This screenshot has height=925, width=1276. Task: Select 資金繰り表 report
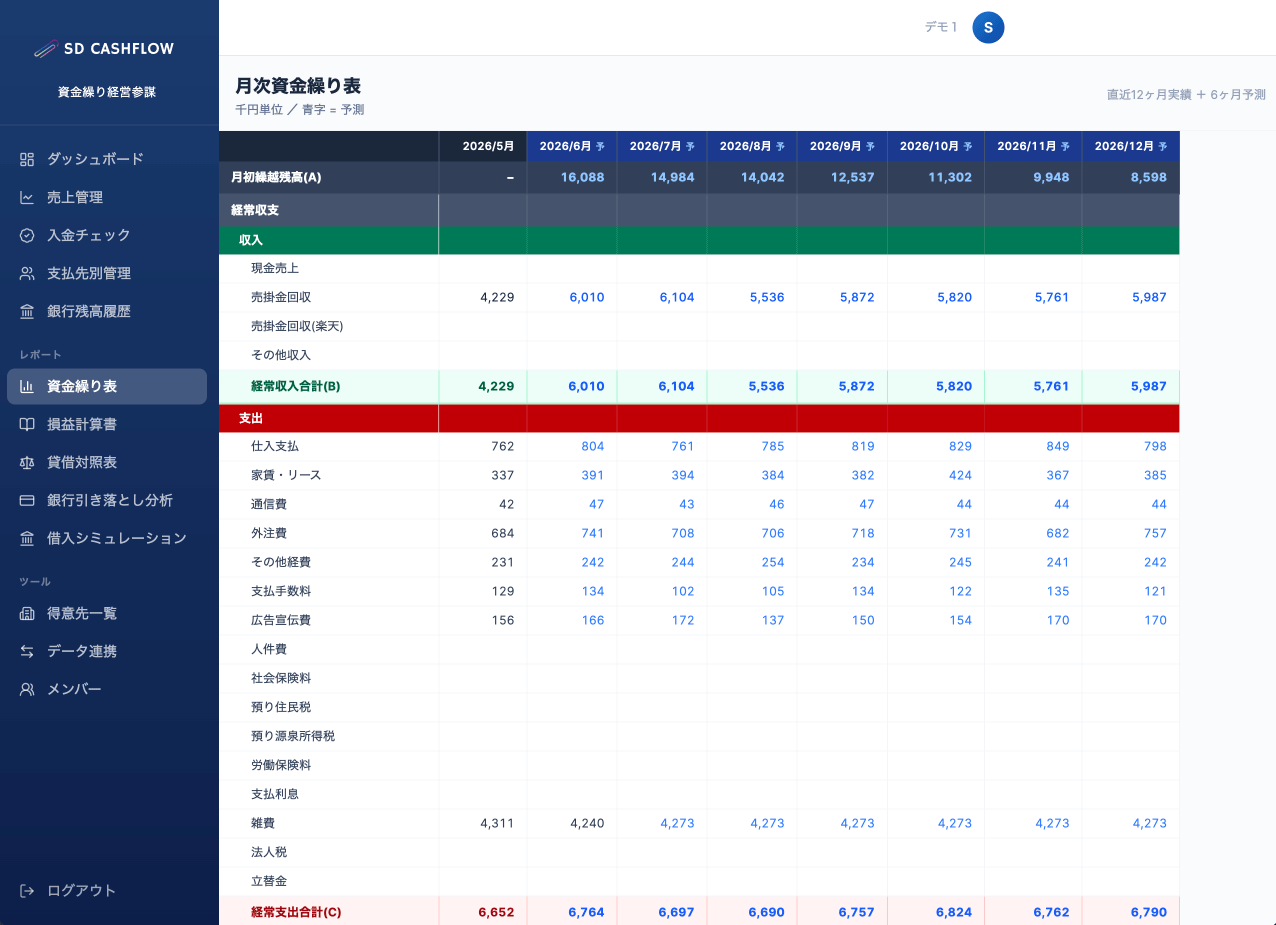[107, 386]
